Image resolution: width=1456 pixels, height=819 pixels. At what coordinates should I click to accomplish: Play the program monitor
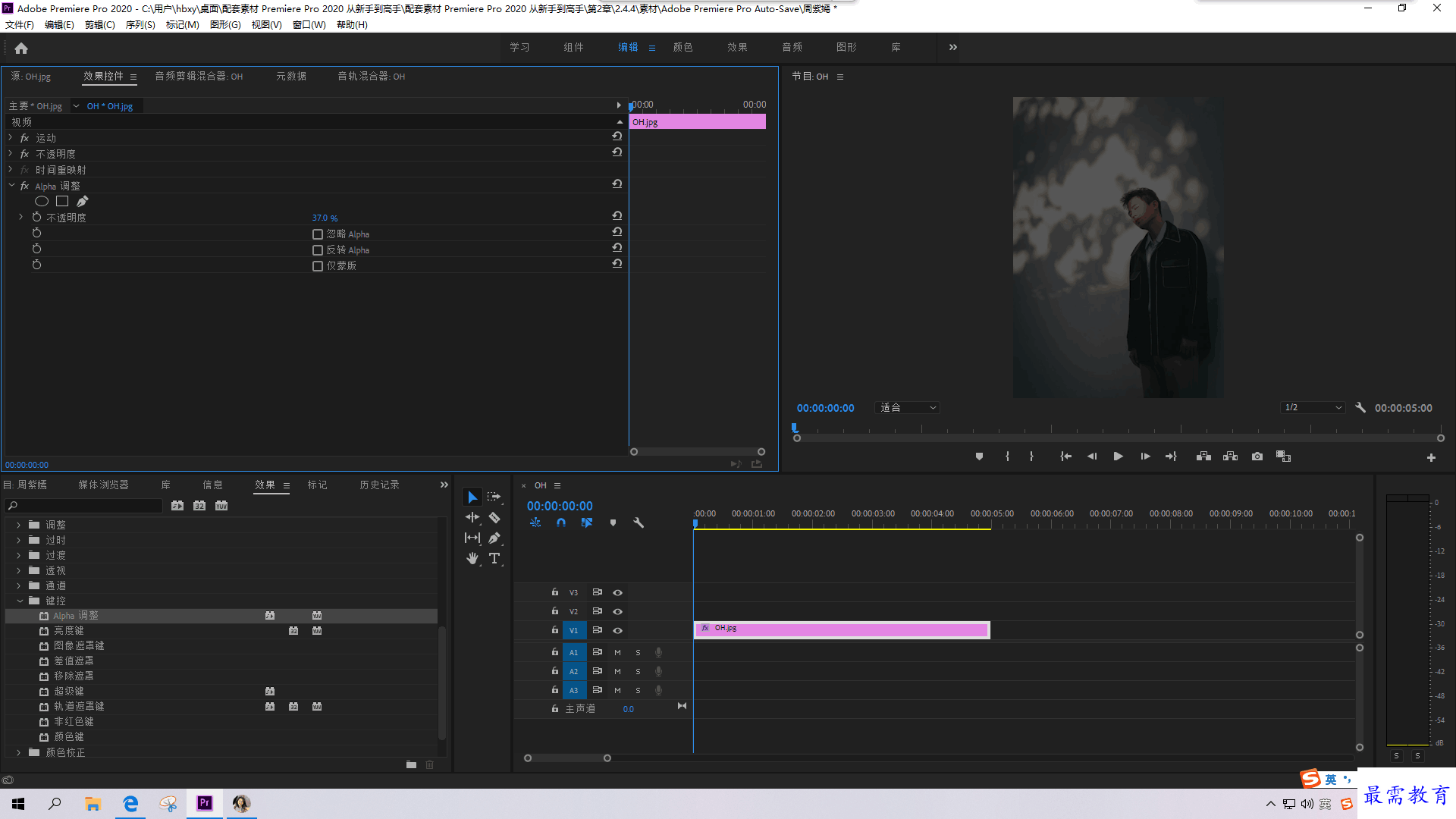click(1118, 457)
